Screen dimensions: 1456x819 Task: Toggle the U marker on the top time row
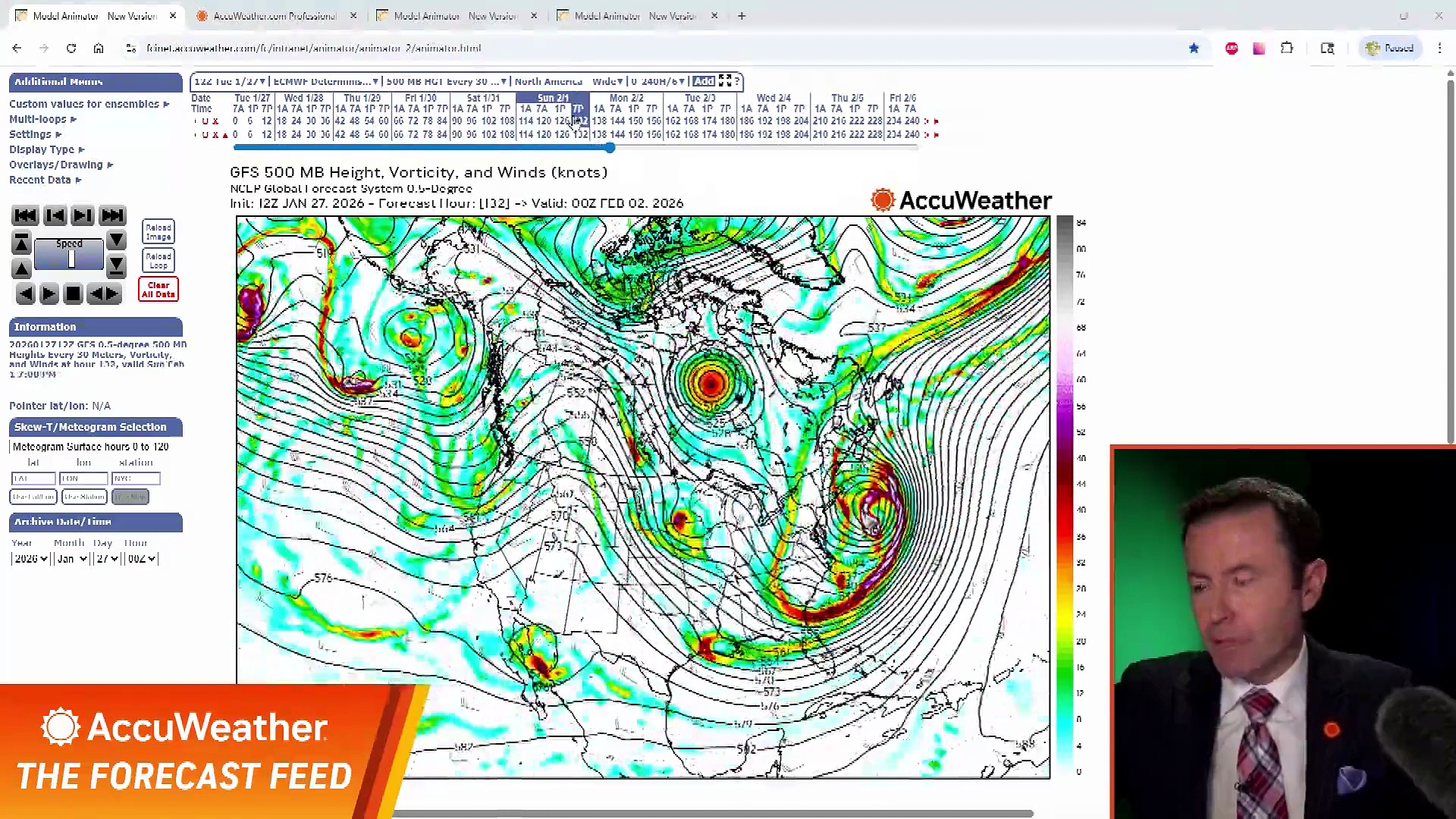point(206,121)
